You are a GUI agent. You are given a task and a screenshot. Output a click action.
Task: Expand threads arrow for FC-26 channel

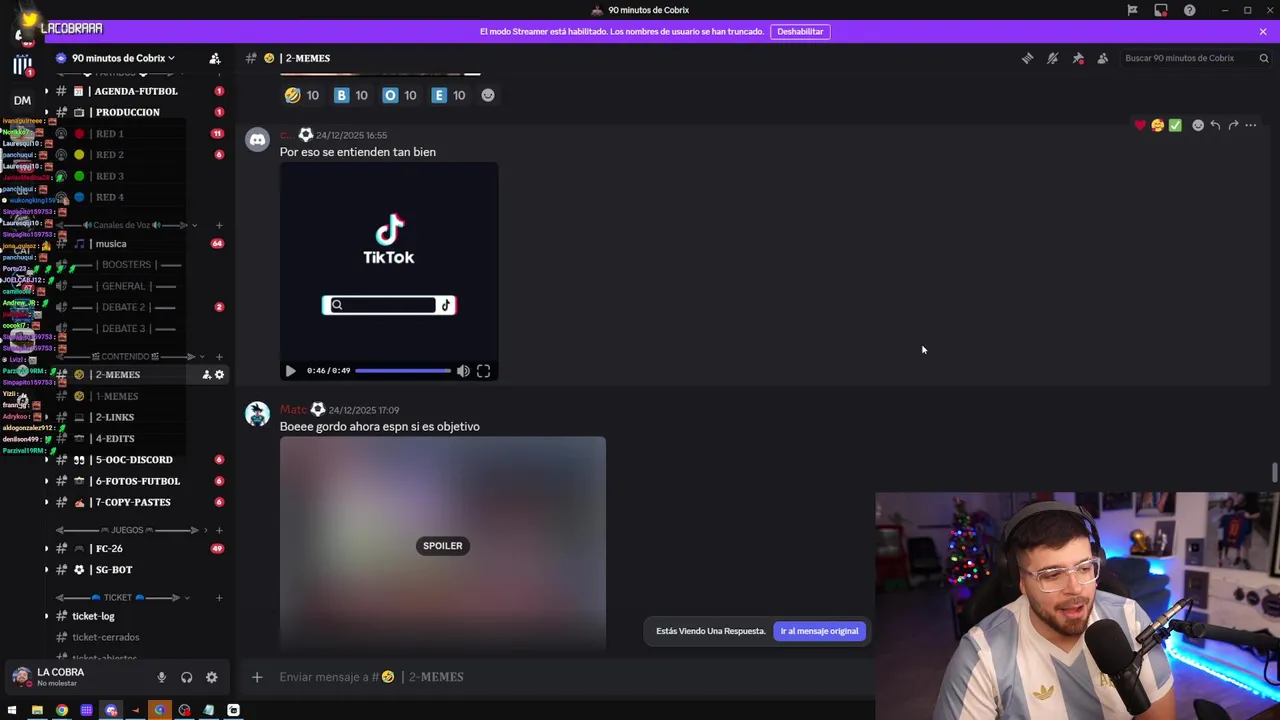click(x=46, y=549)
